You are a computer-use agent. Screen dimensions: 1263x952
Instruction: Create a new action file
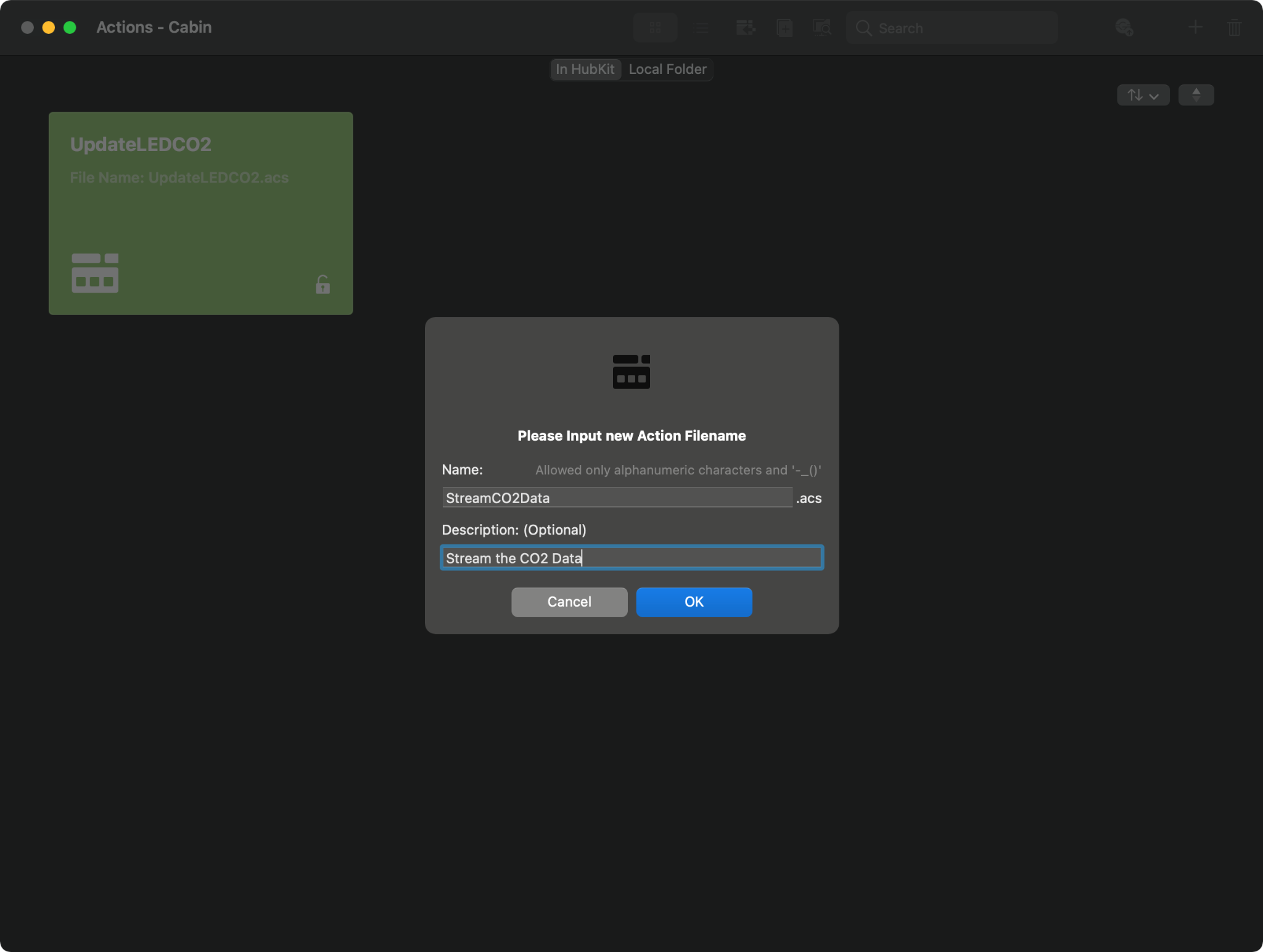pyautogui.click(x=784, y=28)
